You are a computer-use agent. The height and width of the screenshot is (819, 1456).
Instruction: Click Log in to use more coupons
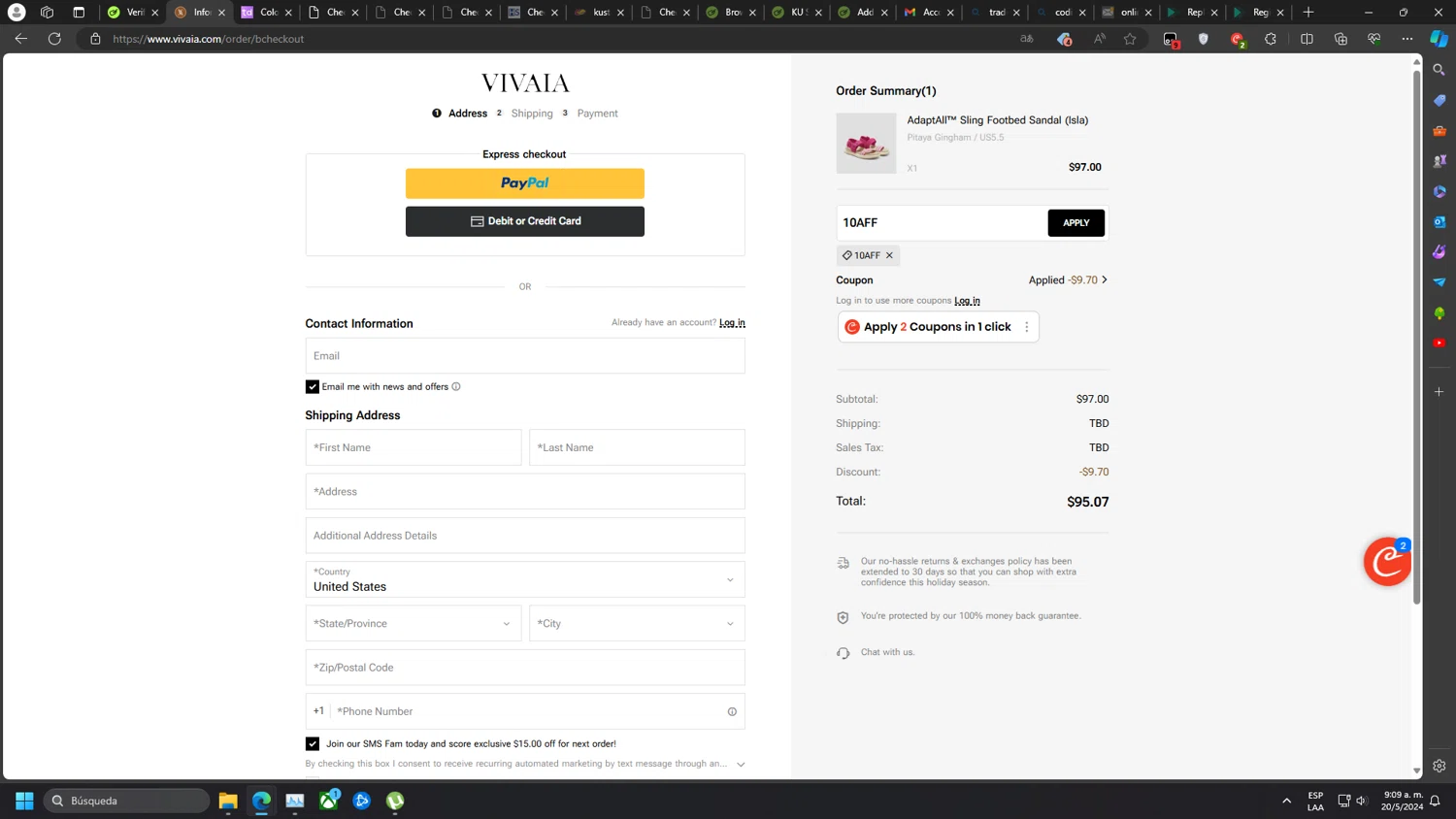click(967, 301)
